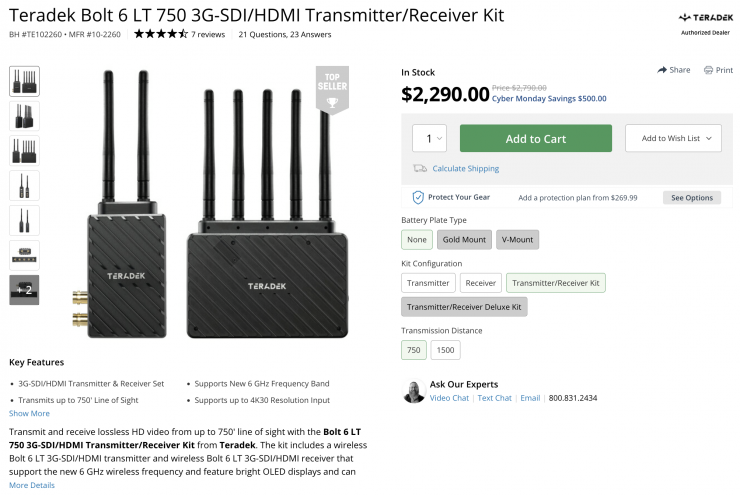Open the +2 more images thumbnail
The image size is (740, 495).
[x=24, y=290]
